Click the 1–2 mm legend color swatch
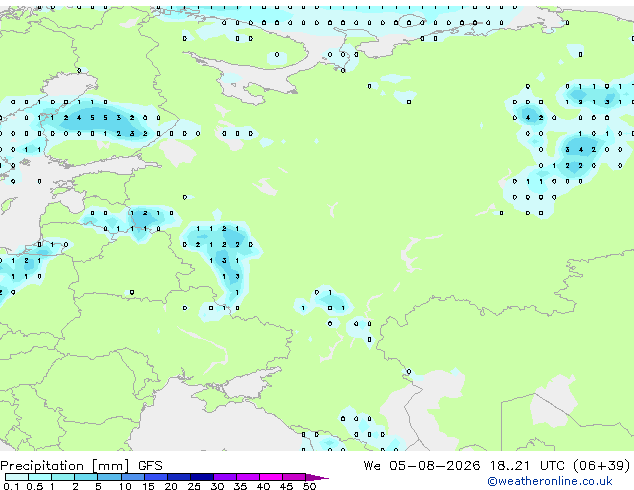Image resolution: width=634 pixels, height=490 pixels. point(63,477)
